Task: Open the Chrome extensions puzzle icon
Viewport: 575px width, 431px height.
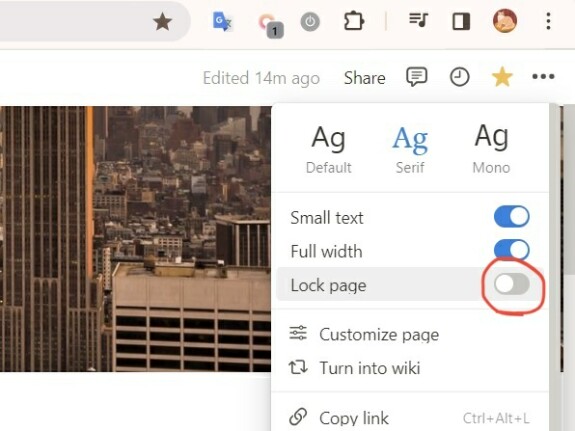Action: coord(354,21)
